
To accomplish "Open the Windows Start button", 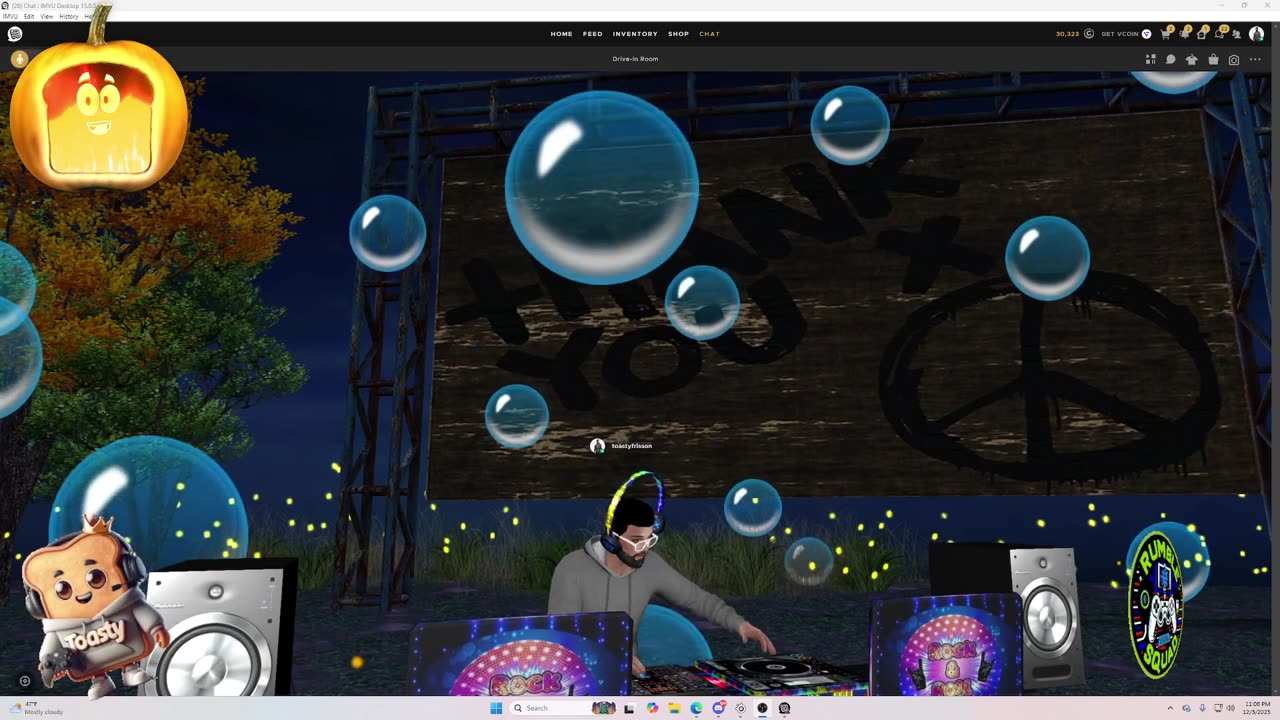I will click(496, 708).
